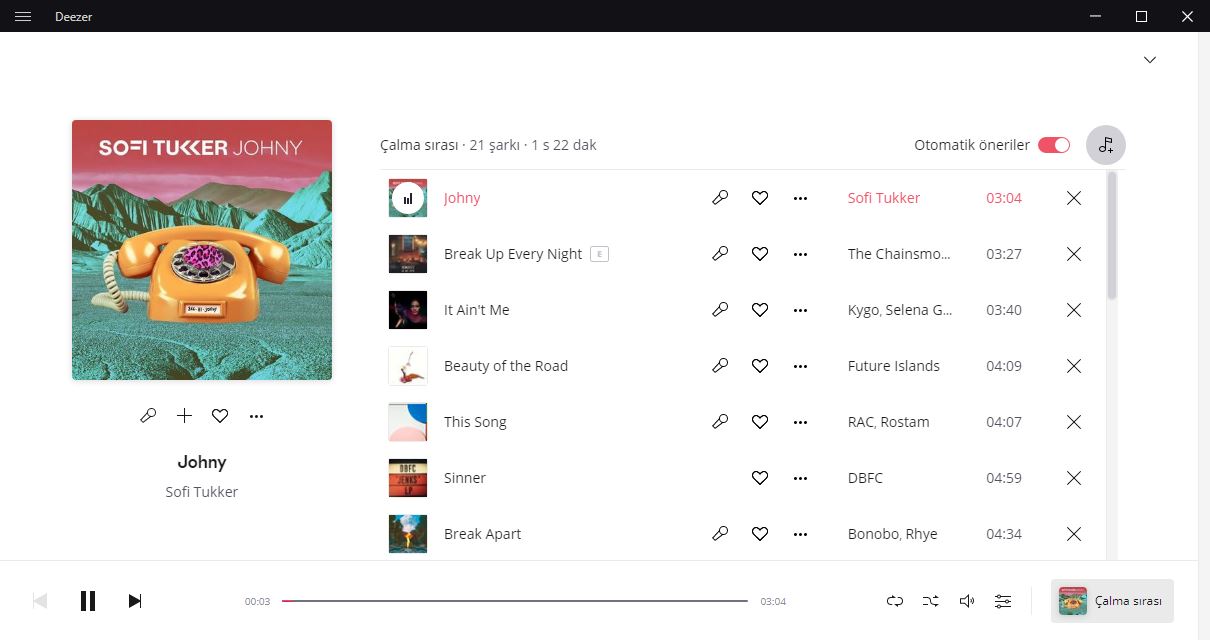
Task: Open more options for Break Apart
Action: (800, 534)
